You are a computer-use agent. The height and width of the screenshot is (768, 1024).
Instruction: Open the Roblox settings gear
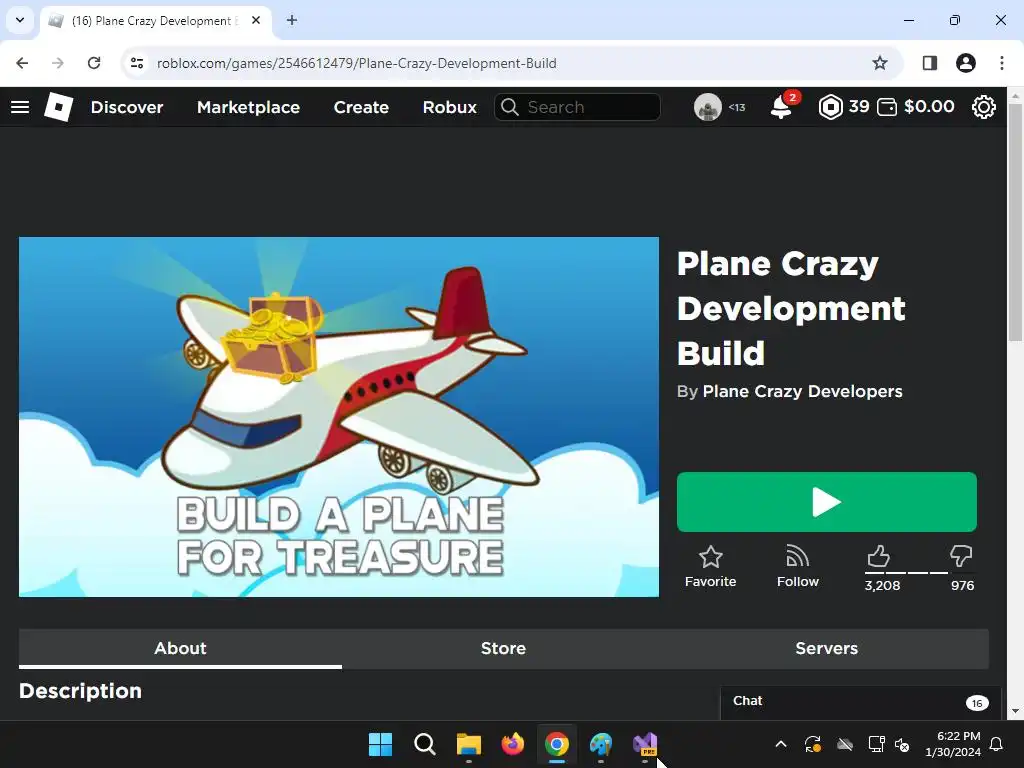(x=984, y=107)
